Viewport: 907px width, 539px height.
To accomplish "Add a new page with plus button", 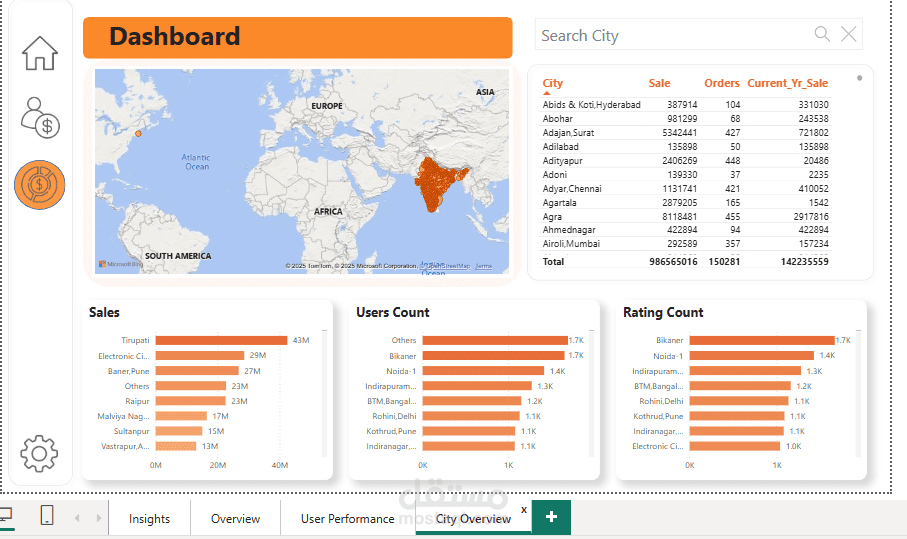I will pos(551,516).
